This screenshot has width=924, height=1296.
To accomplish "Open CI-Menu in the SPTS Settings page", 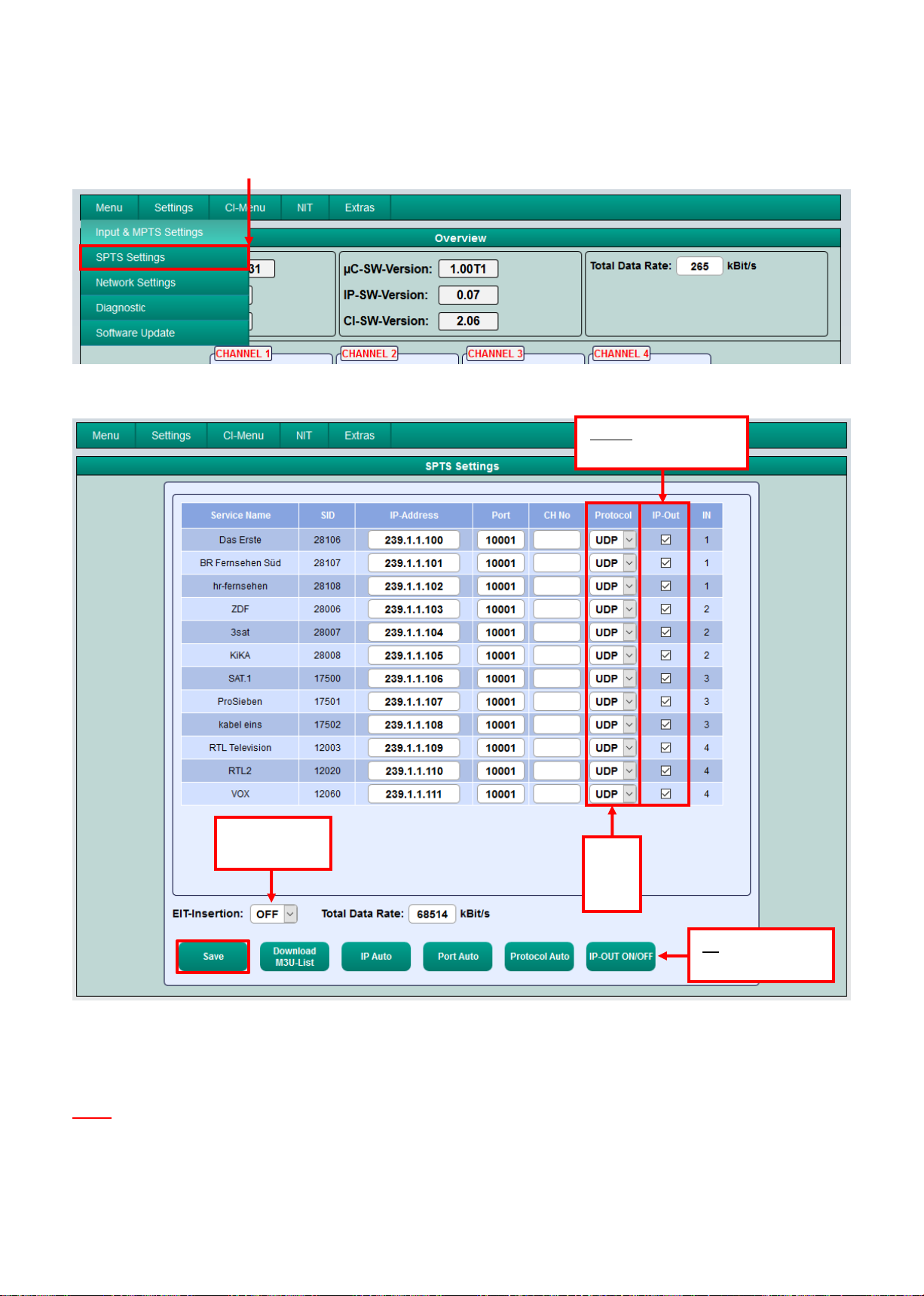I will (x=243, y=435).
